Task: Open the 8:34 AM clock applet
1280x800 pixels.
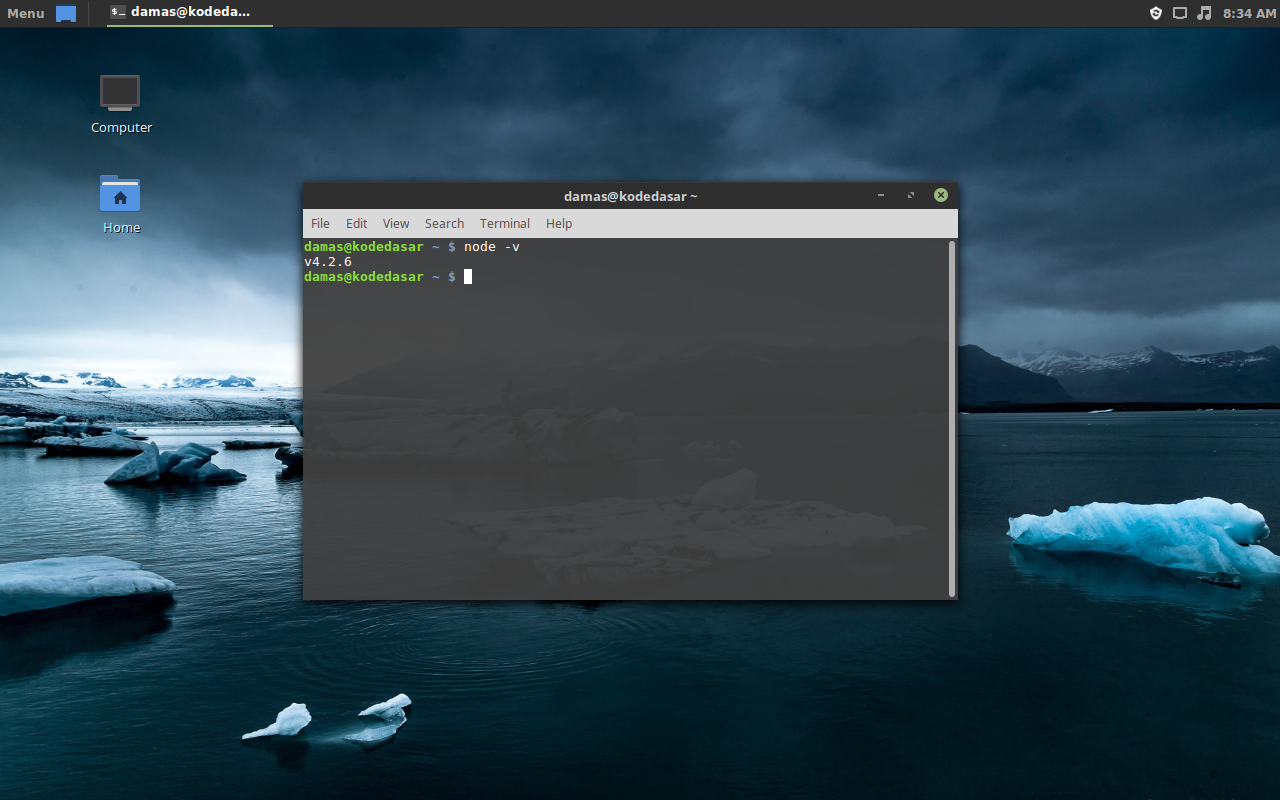Action: pos(1250,13)
